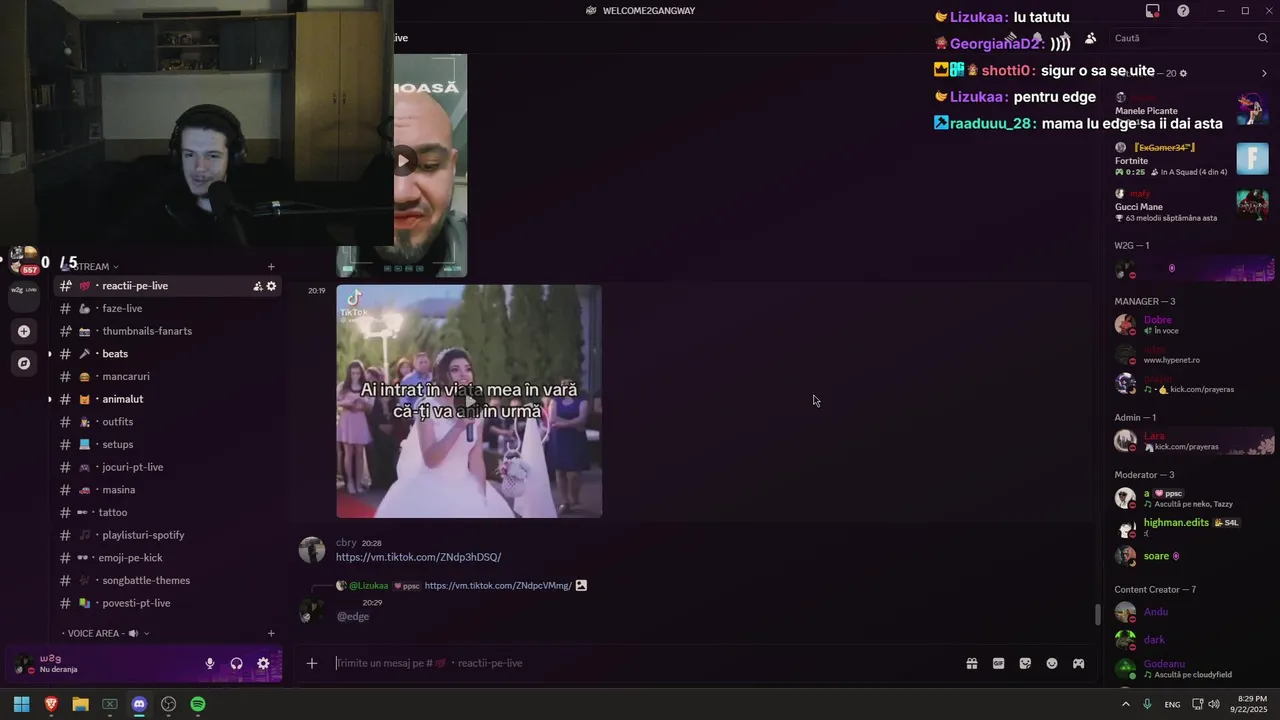Switch to the beats channel
Viewport: 1280px width, 720px height.
(x=166, y=354)
